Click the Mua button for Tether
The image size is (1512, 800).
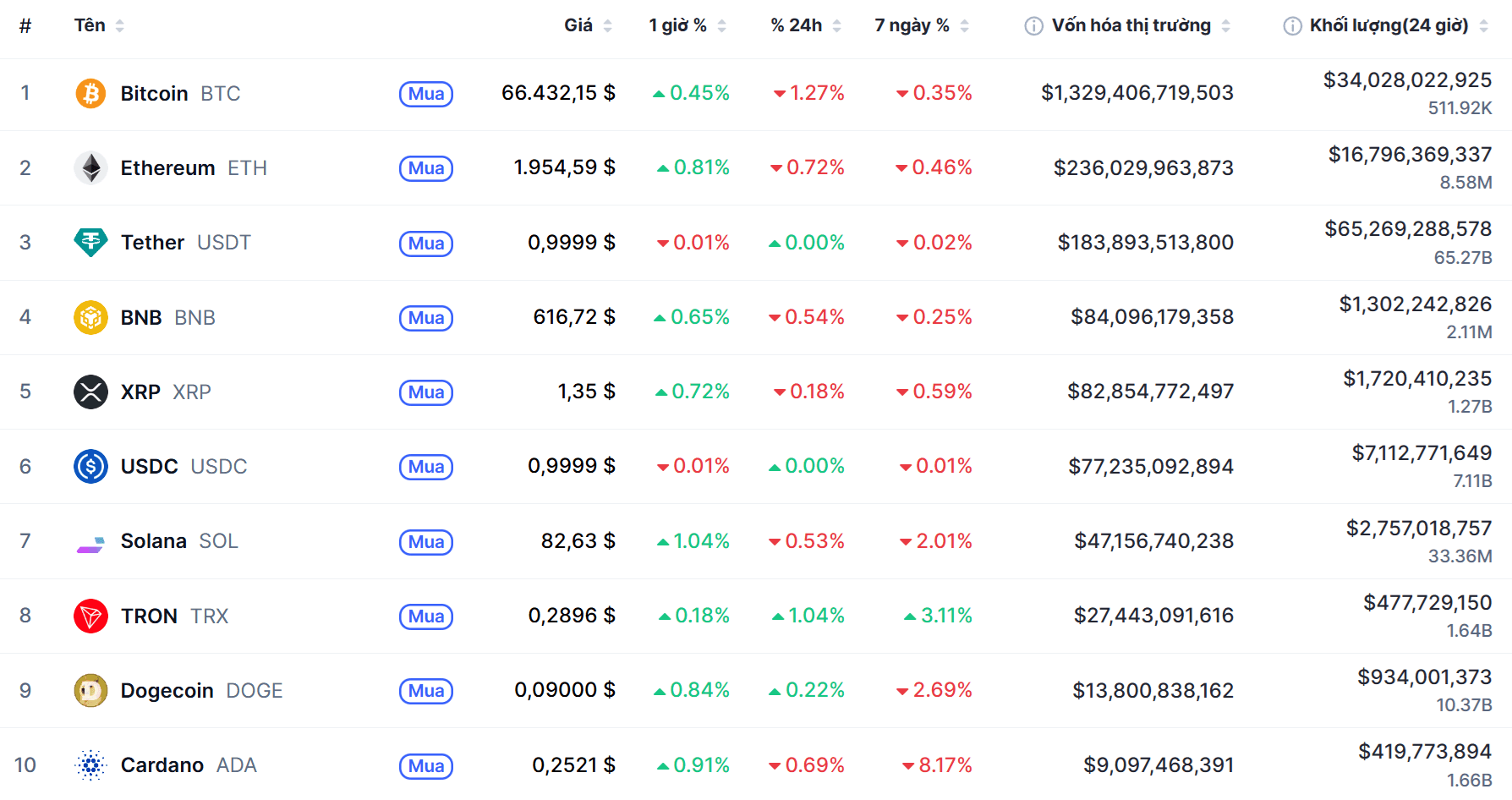click(426, 244)
